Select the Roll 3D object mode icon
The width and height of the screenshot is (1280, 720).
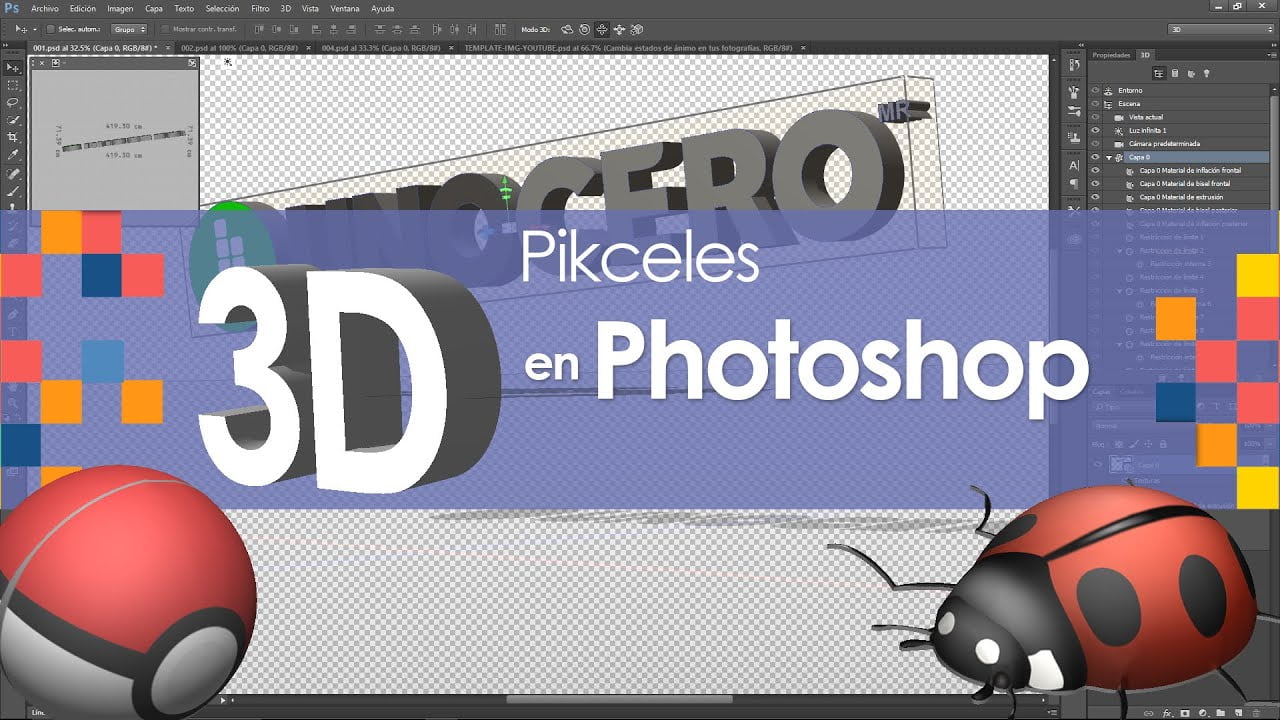click(584, 29)
